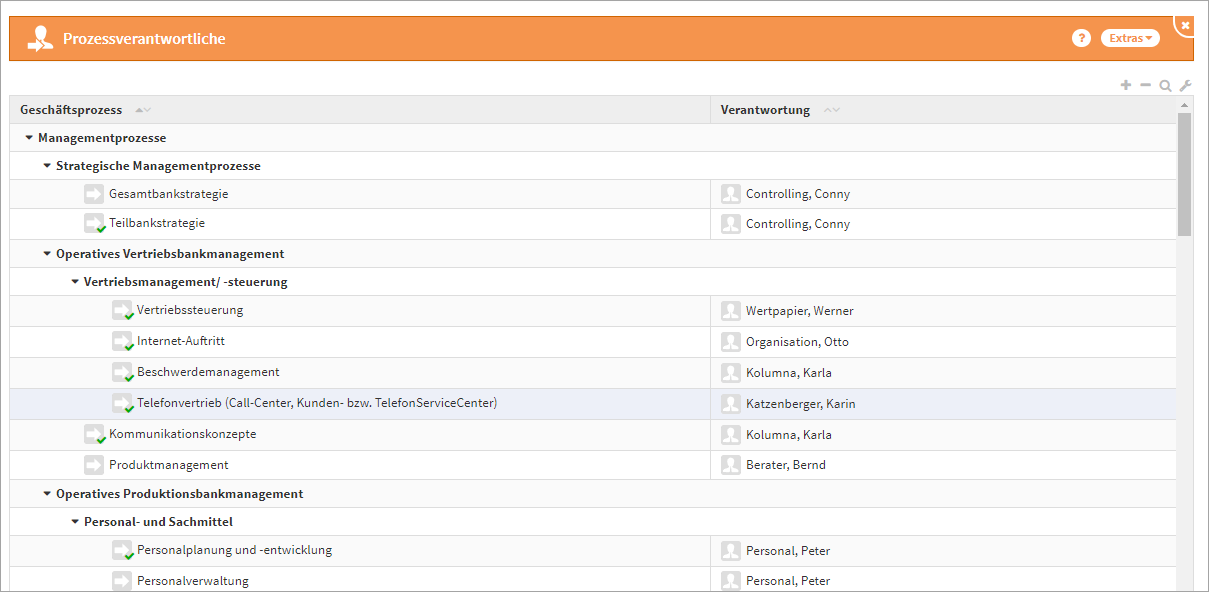Collapse Strategische Managementprozesse node
Viewport: 1209px width, 592px height.
(x=46, y=166)
